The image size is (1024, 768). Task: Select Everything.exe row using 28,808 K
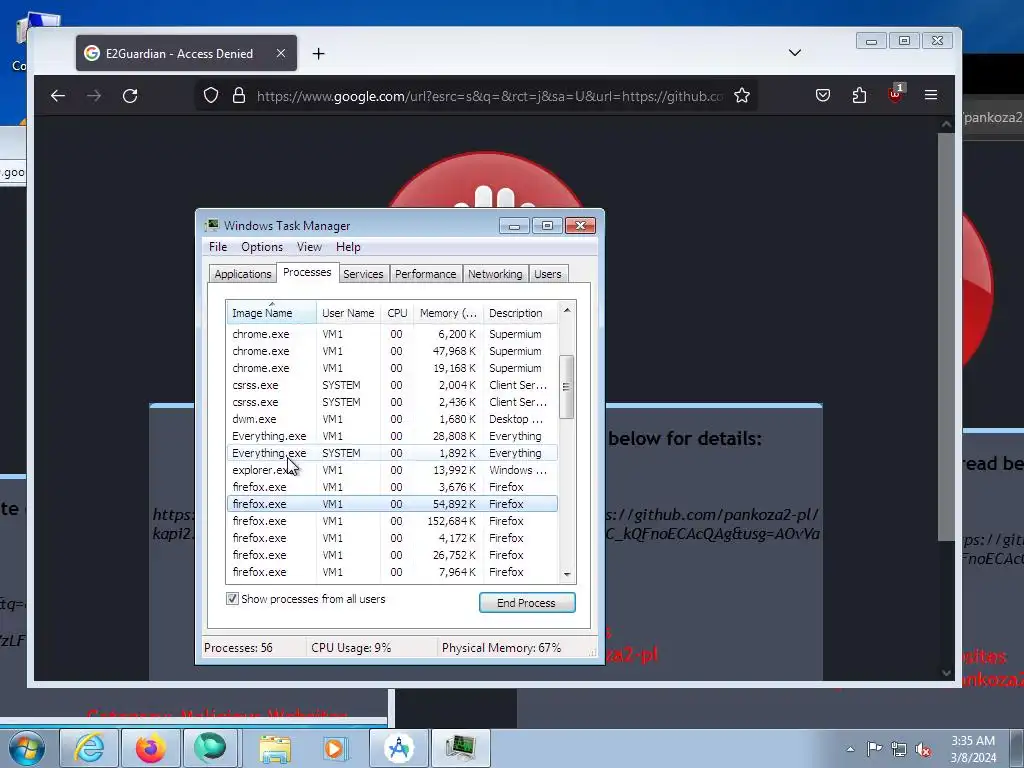(x=392, y=436)
